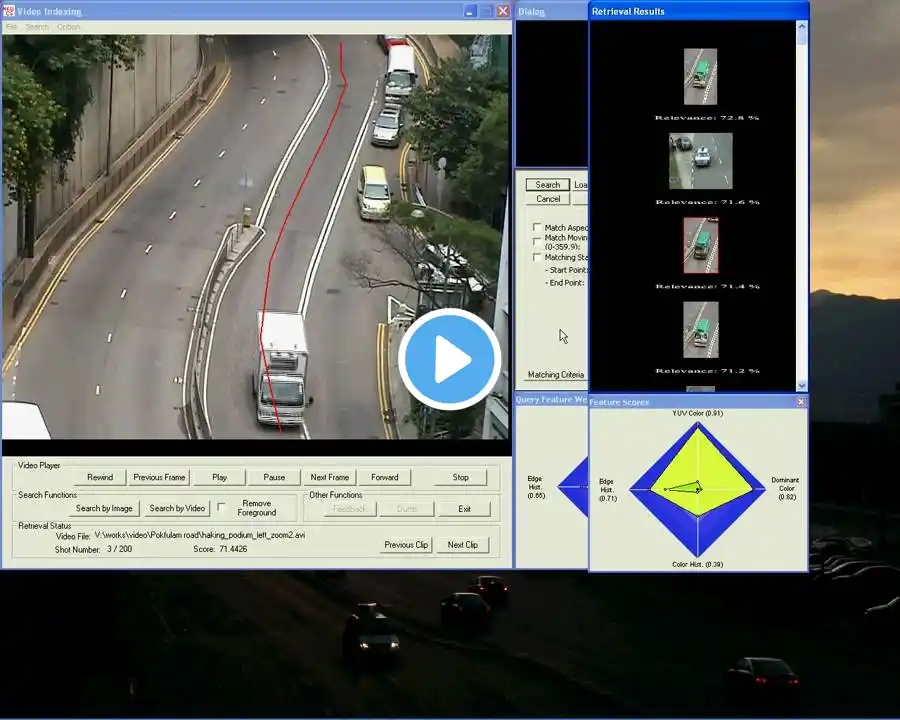This screenshot has width=900, height=720.
Task: Click the video file path text
Action: point(200,535)
